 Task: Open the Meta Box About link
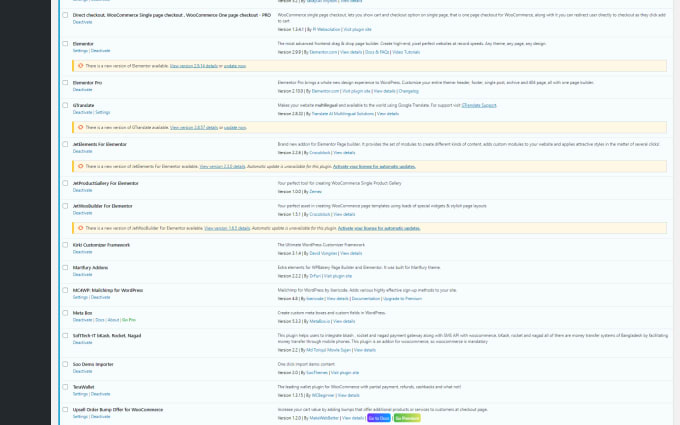(x=113, y=320)
